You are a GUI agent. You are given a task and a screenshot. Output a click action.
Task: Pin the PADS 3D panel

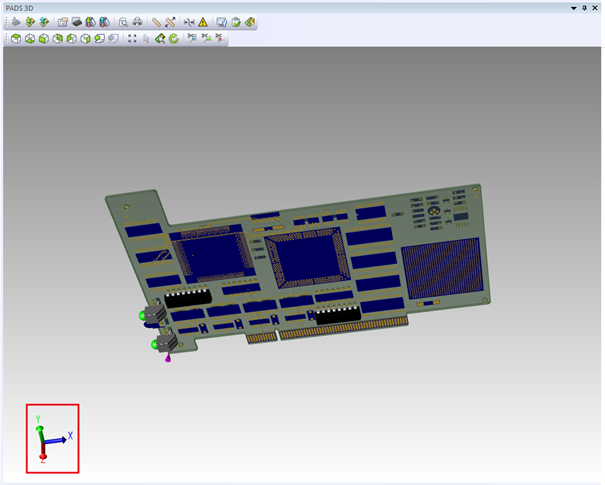(x=585, y=8)
